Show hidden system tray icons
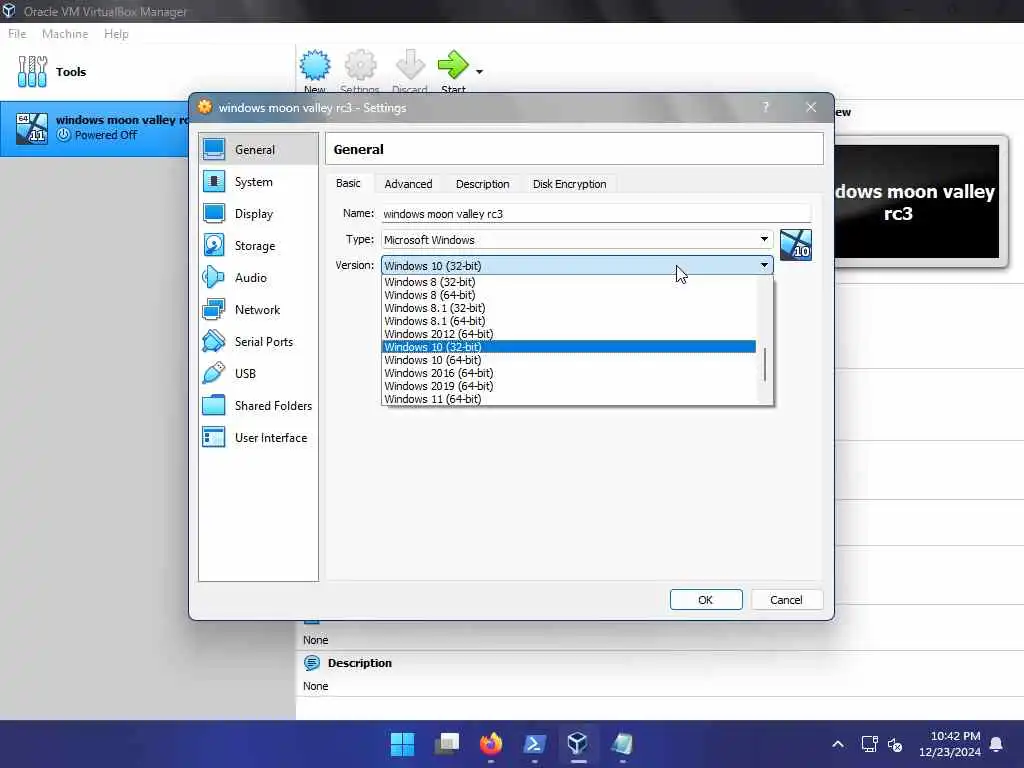The image size is (1024, 768). coord(838,744)
